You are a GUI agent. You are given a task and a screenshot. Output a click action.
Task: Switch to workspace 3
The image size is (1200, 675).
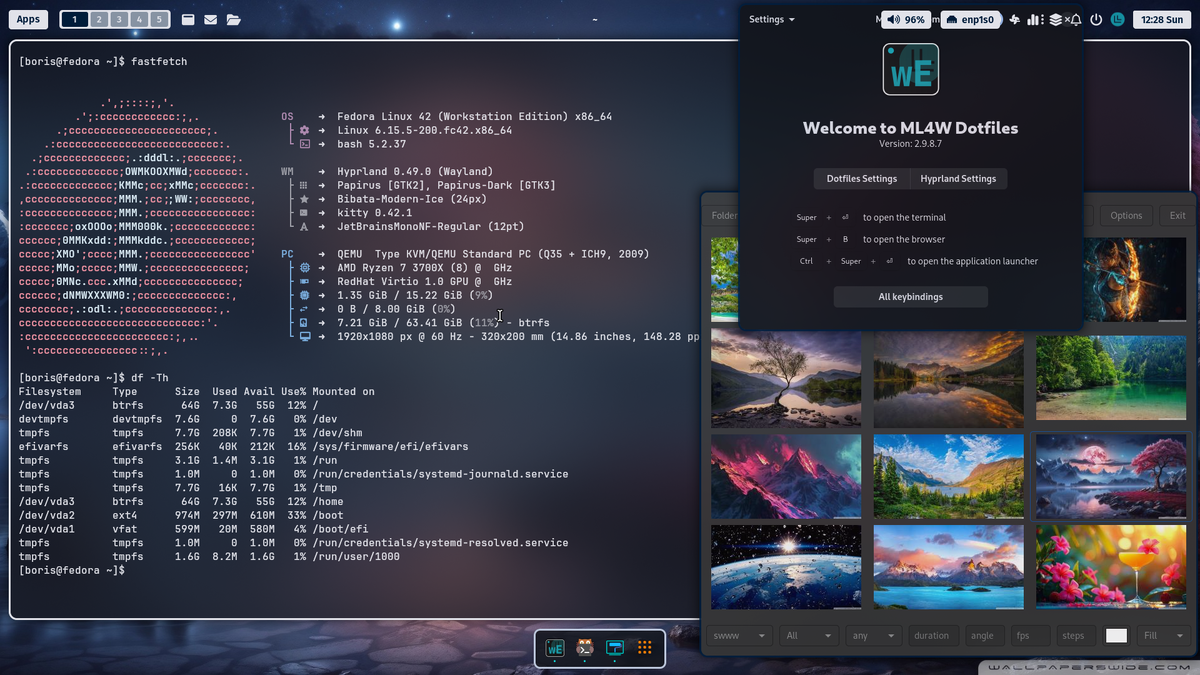[118, 19]
